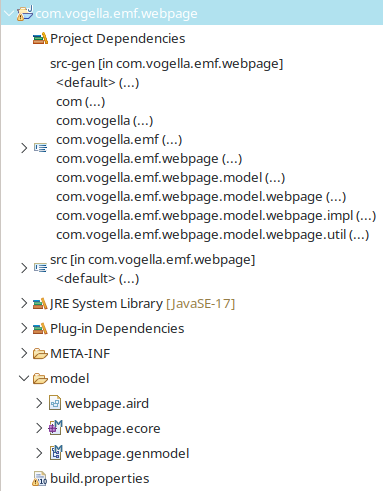This screenshot has width=383, height=491.
Task: Collapse the com.vogella.emf.webpage project node
Action: (9, 13)
